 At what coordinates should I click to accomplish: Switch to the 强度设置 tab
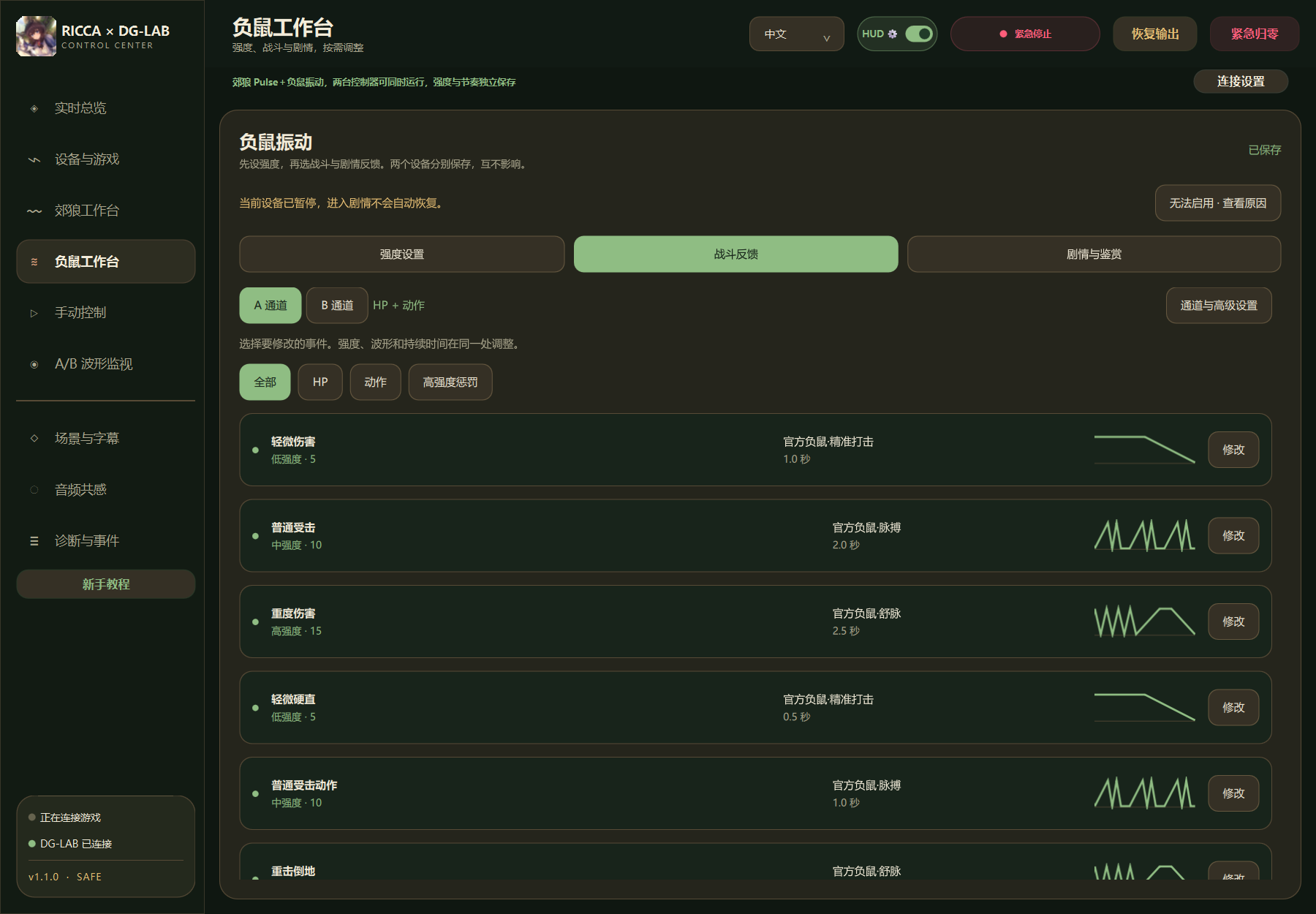401,254
